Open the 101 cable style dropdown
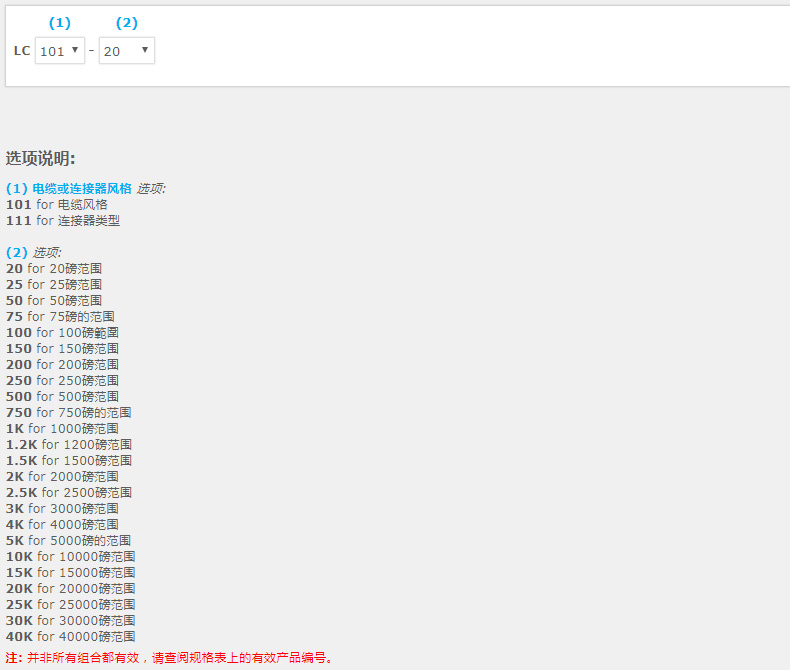Viewport: 790px width, 670px height. [x=60, y=51]
